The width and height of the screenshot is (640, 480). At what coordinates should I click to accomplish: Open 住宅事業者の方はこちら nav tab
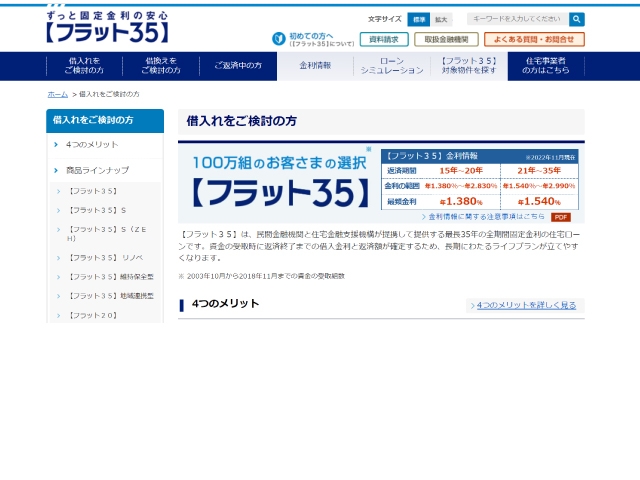(x=546, y=66)
